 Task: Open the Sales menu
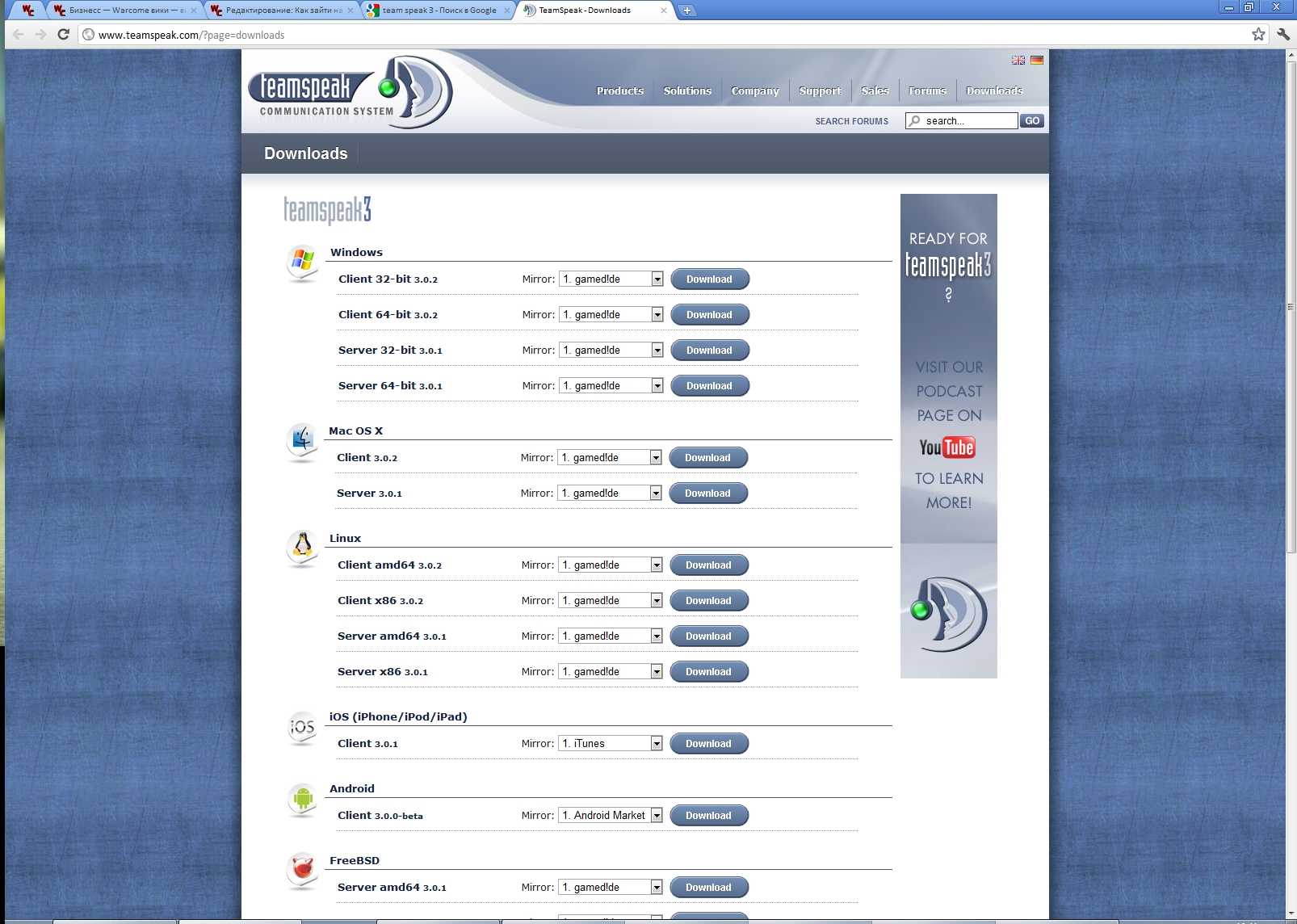click(875, 90)
